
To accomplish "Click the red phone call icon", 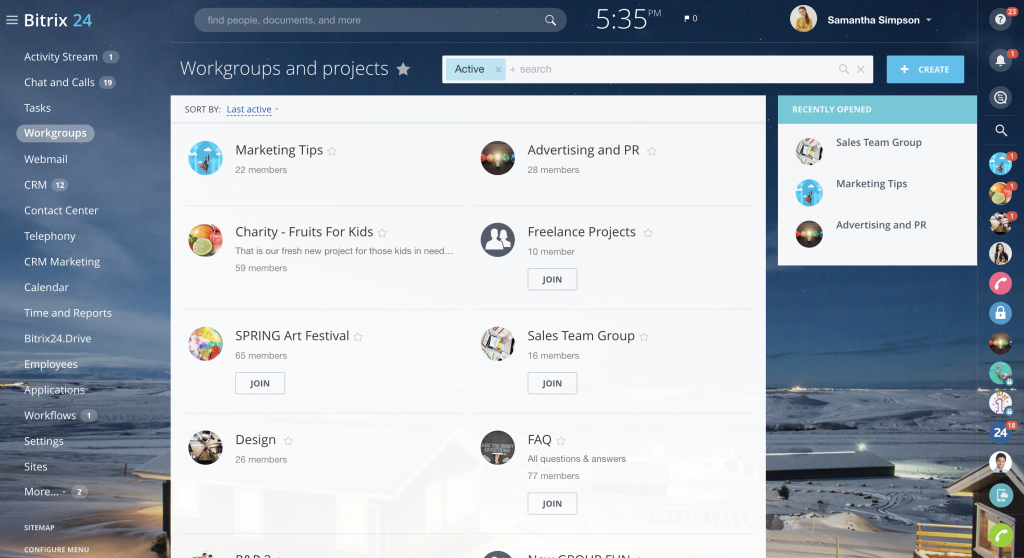I will [999, 283].
